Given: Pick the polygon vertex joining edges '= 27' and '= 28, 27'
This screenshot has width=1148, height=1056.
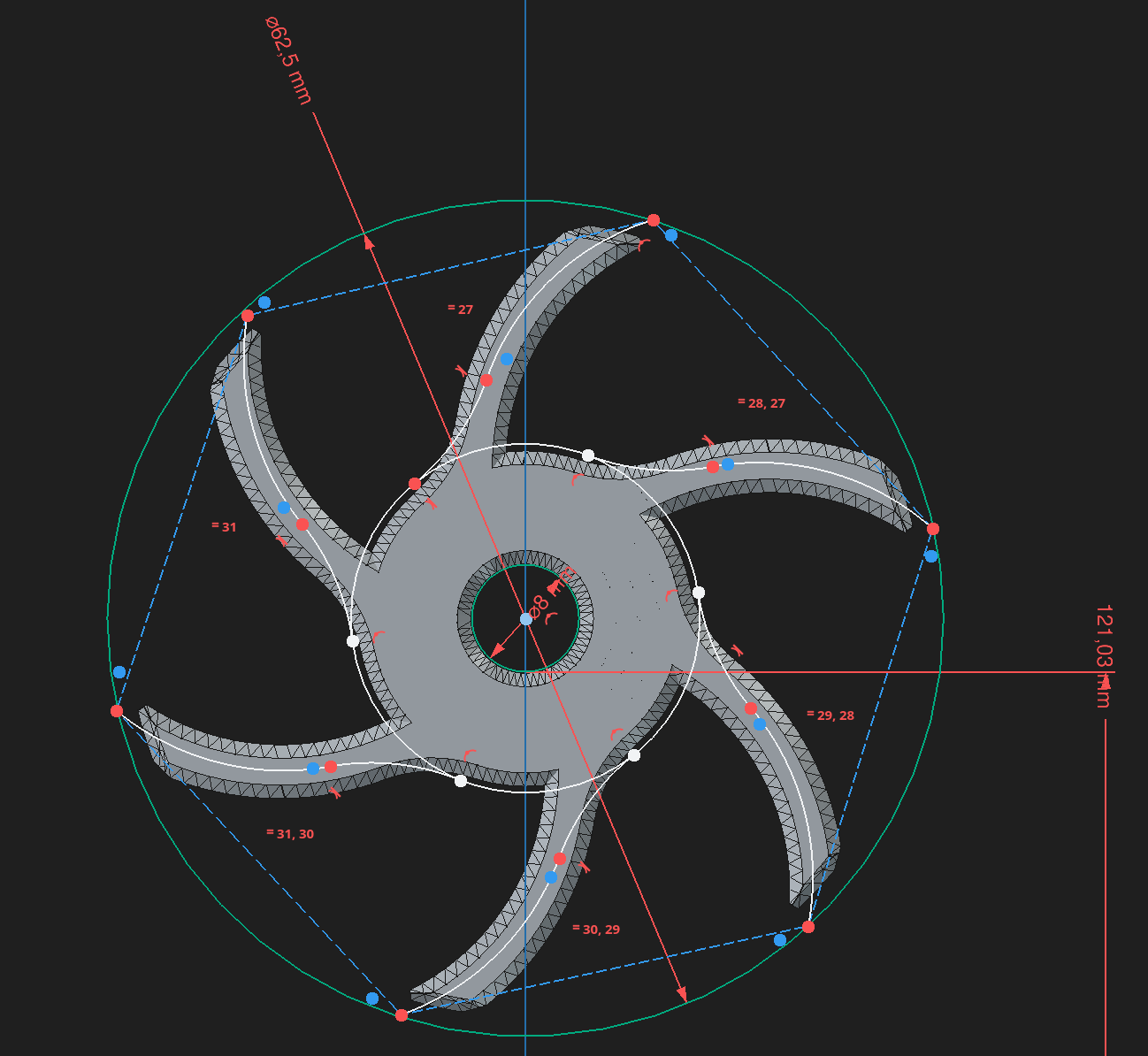Looking at the screenshot, I should point(654,220).
